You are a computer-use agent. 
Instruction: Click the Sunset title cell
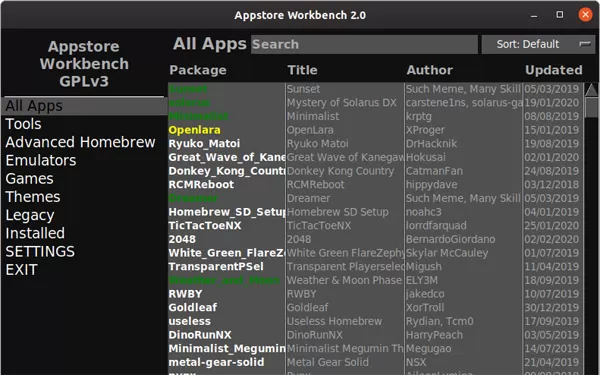click(x=303, y=89)
